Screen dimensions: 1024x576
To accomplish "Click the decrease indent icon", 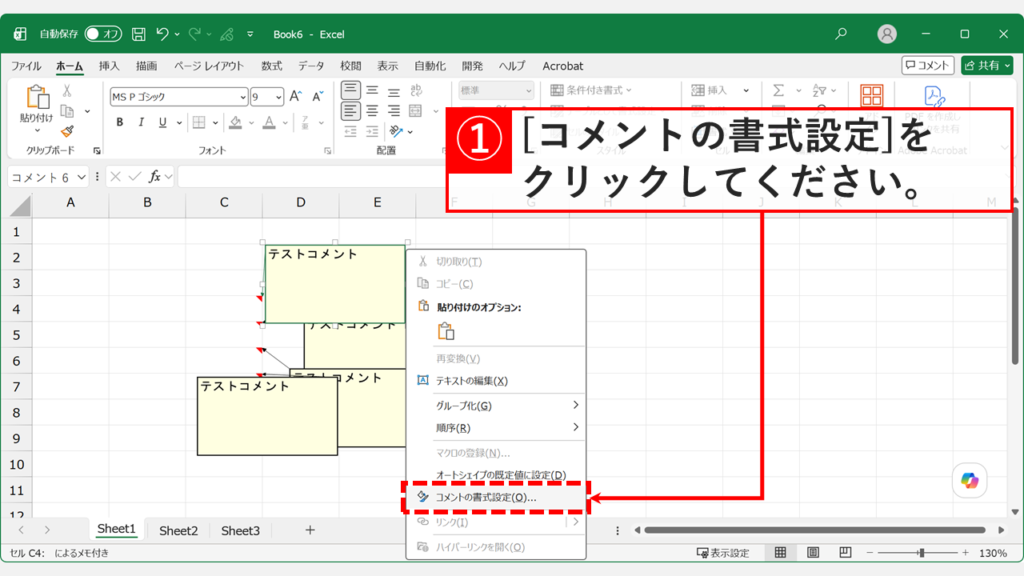I will (x=351, y=131).
